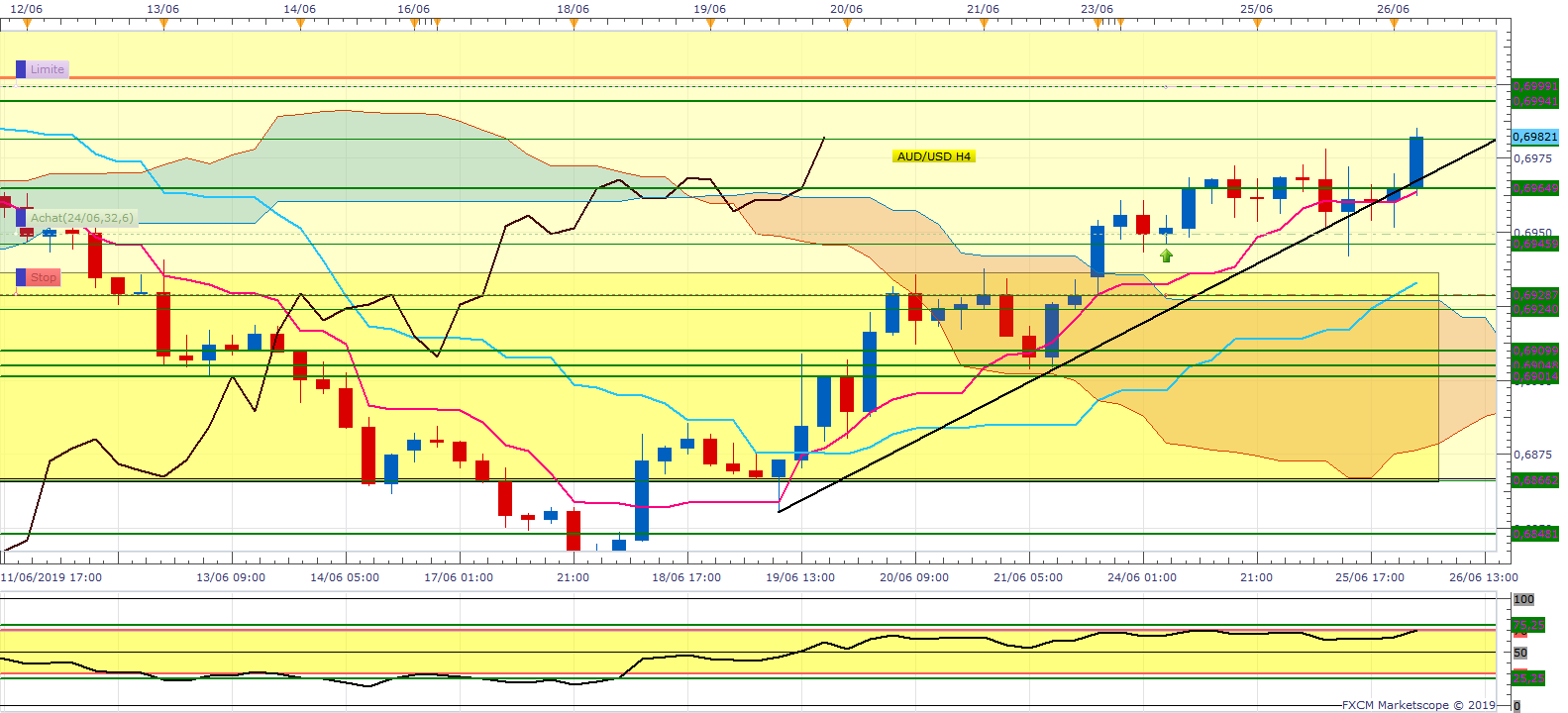1568x713 pixels.
Task: Click the Stop order label
Action: coord(44,277)
